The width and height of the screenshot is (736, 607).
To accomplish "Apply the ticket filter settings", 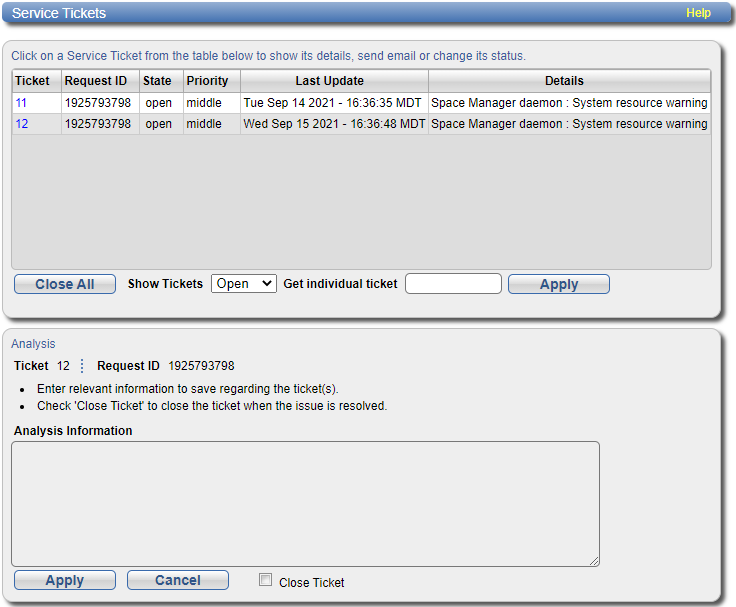I will 558,284.
